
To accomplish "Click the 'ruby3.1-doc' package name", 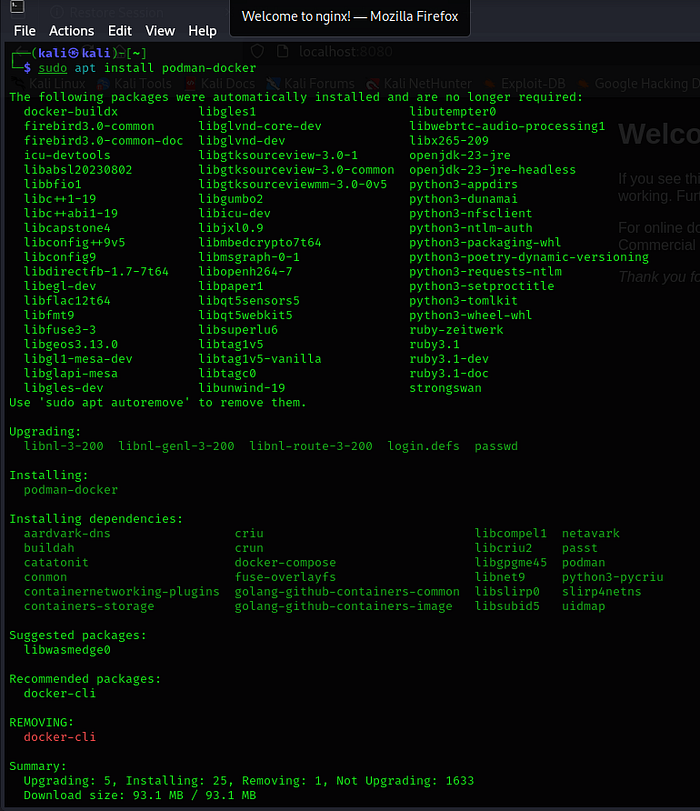I will click(x=449, y=373).
